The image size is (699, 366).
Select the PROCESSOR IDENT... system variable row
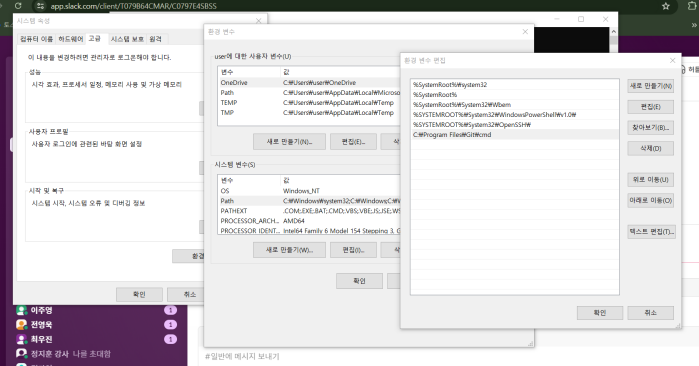click(309, 230)
